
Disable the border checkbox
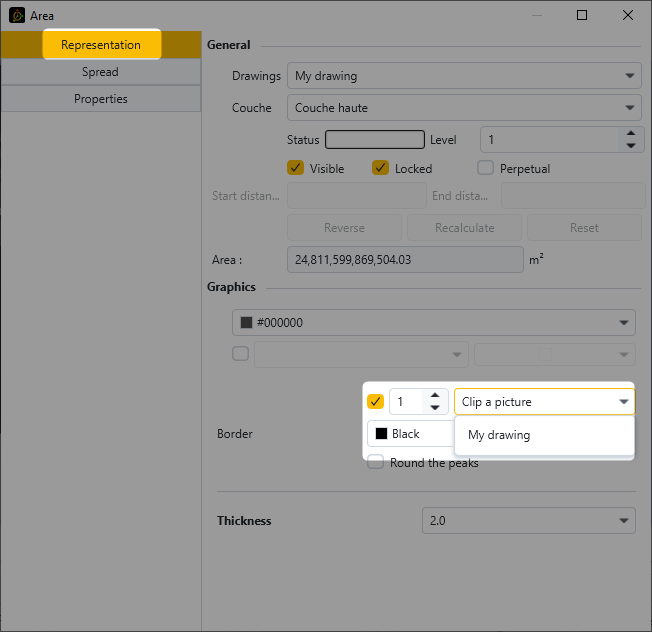(x=376, y=402)
